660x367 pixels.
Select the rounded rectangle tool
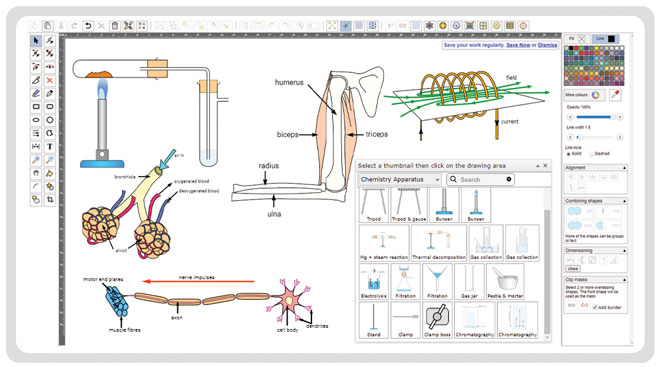click(x=50, y=107)
